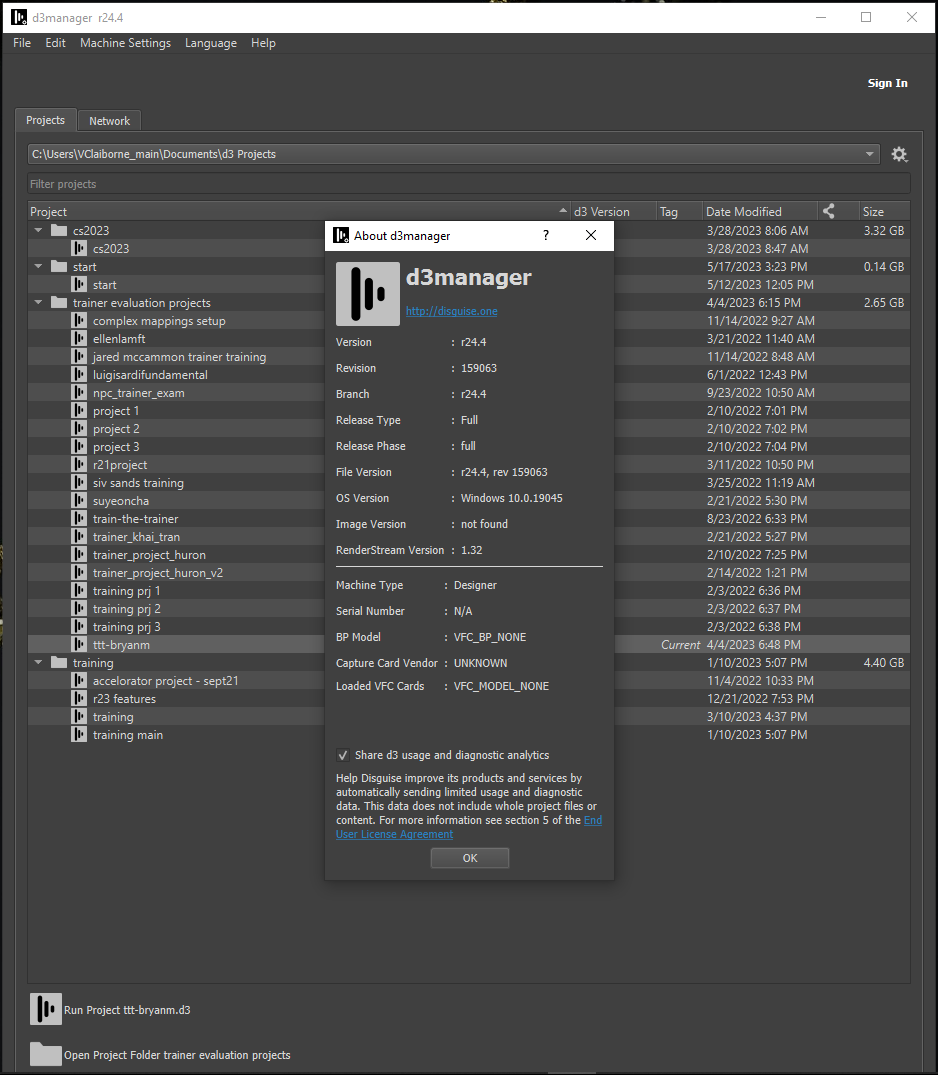The height and width of the screenshot is (1075, 938).
Task: Open the project folder for trainer evaluation projects
Action: (x=45, y=1054)
